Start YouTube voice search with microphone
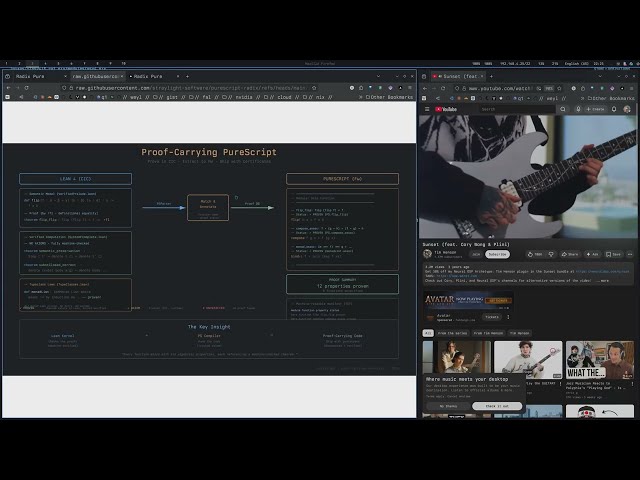This screenshot has height=480, width=640. (578, 109)
